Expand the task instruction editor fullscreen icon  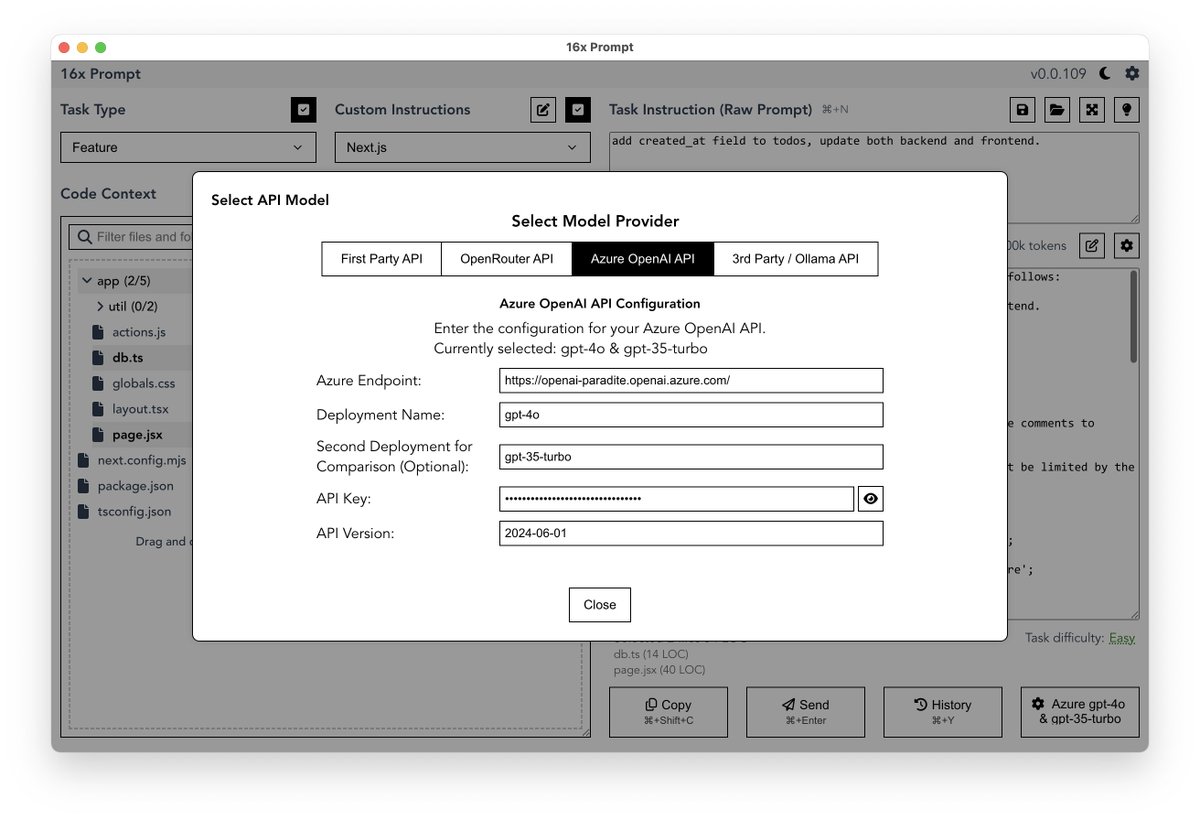point(1092,110)
